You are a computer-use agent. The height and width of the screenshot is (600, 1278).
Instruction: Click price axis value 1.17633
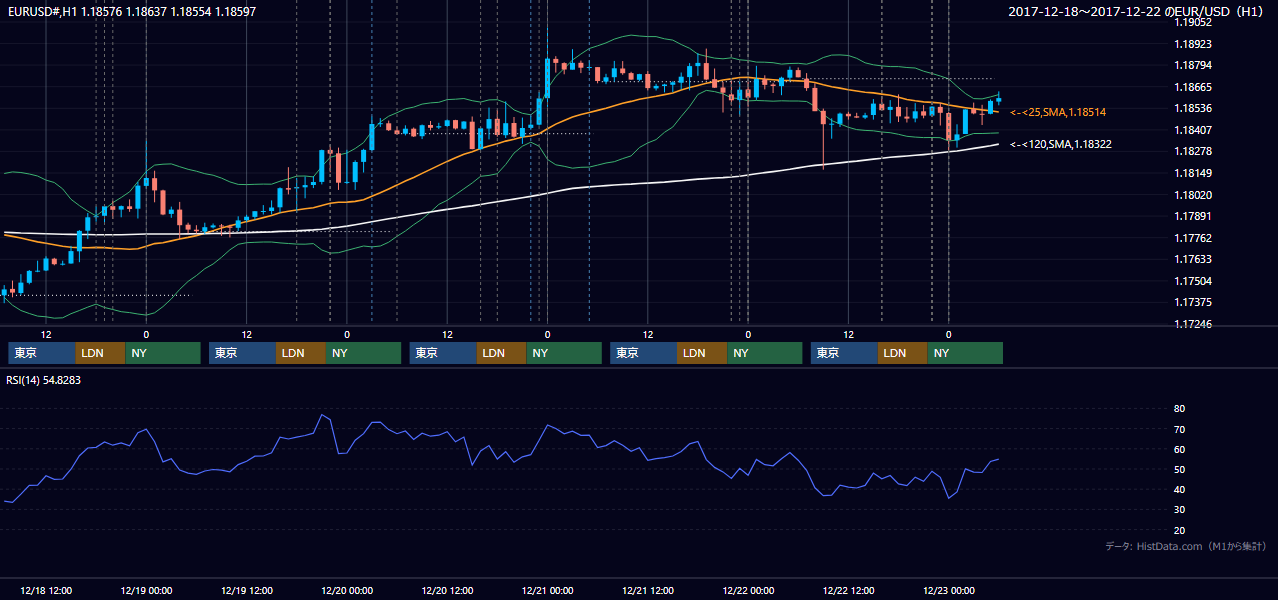(x=1193, y=259)
